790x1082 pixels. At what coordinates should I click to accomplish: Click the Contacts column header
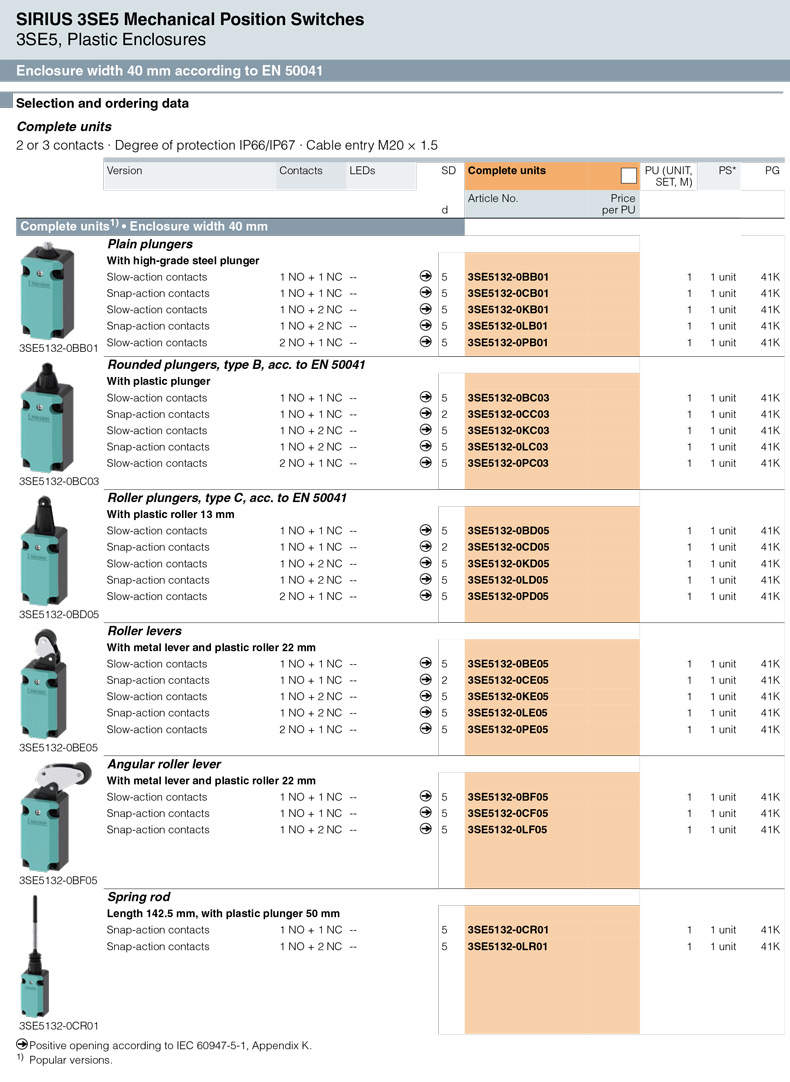click(301, 171)
